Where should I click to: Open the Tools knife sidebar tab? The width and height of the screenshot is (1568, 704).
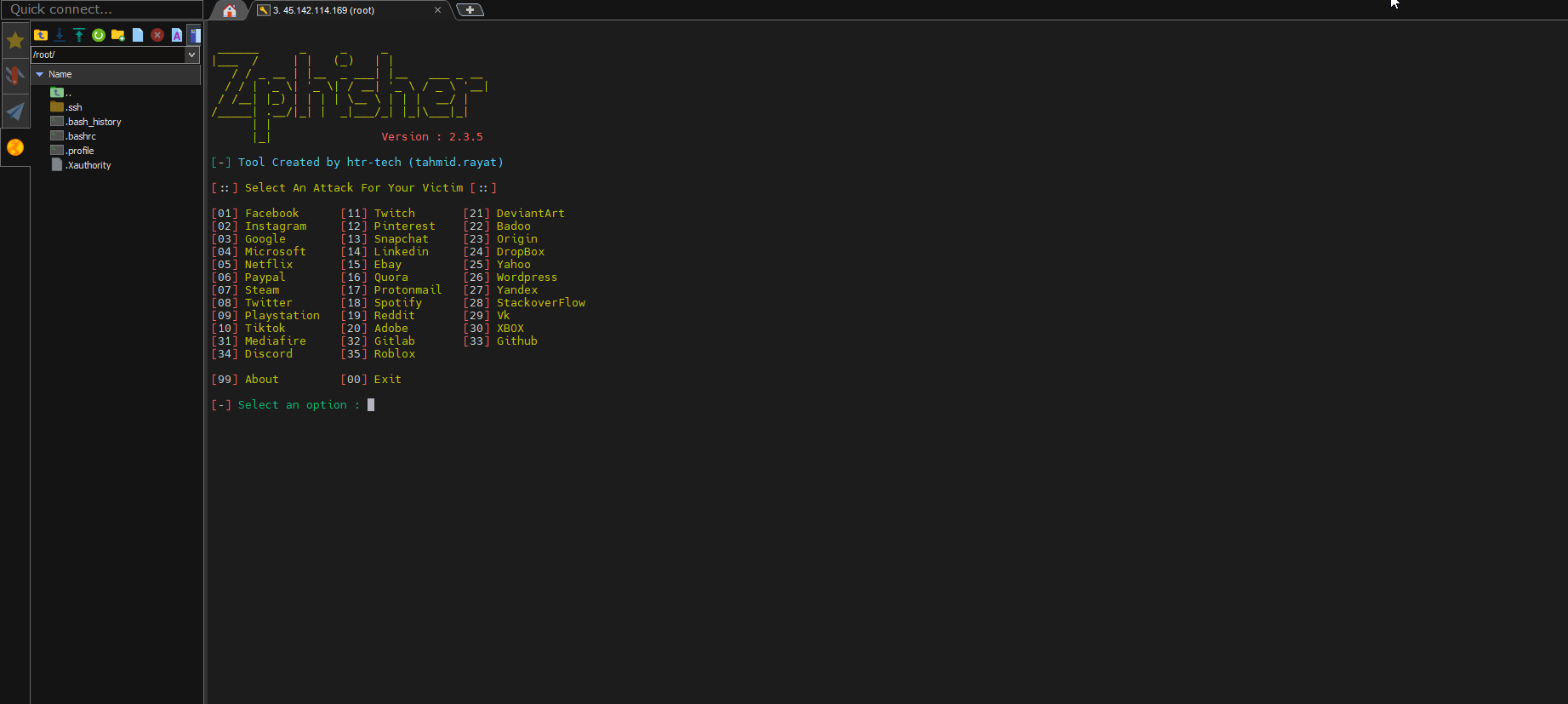tap(15, 76)
